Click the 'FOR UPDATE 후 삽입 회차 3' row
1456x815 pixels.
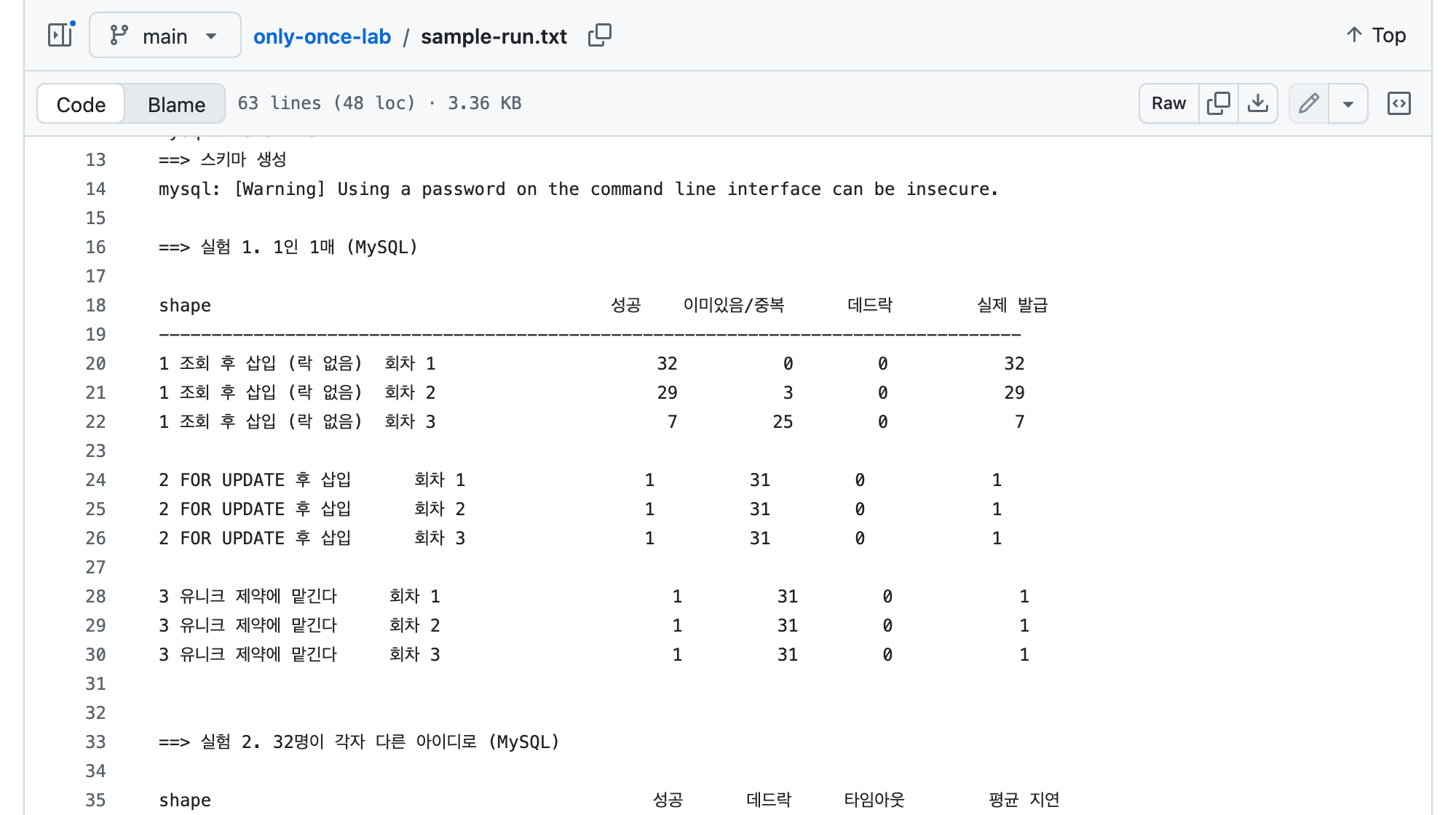pos(580,538)
